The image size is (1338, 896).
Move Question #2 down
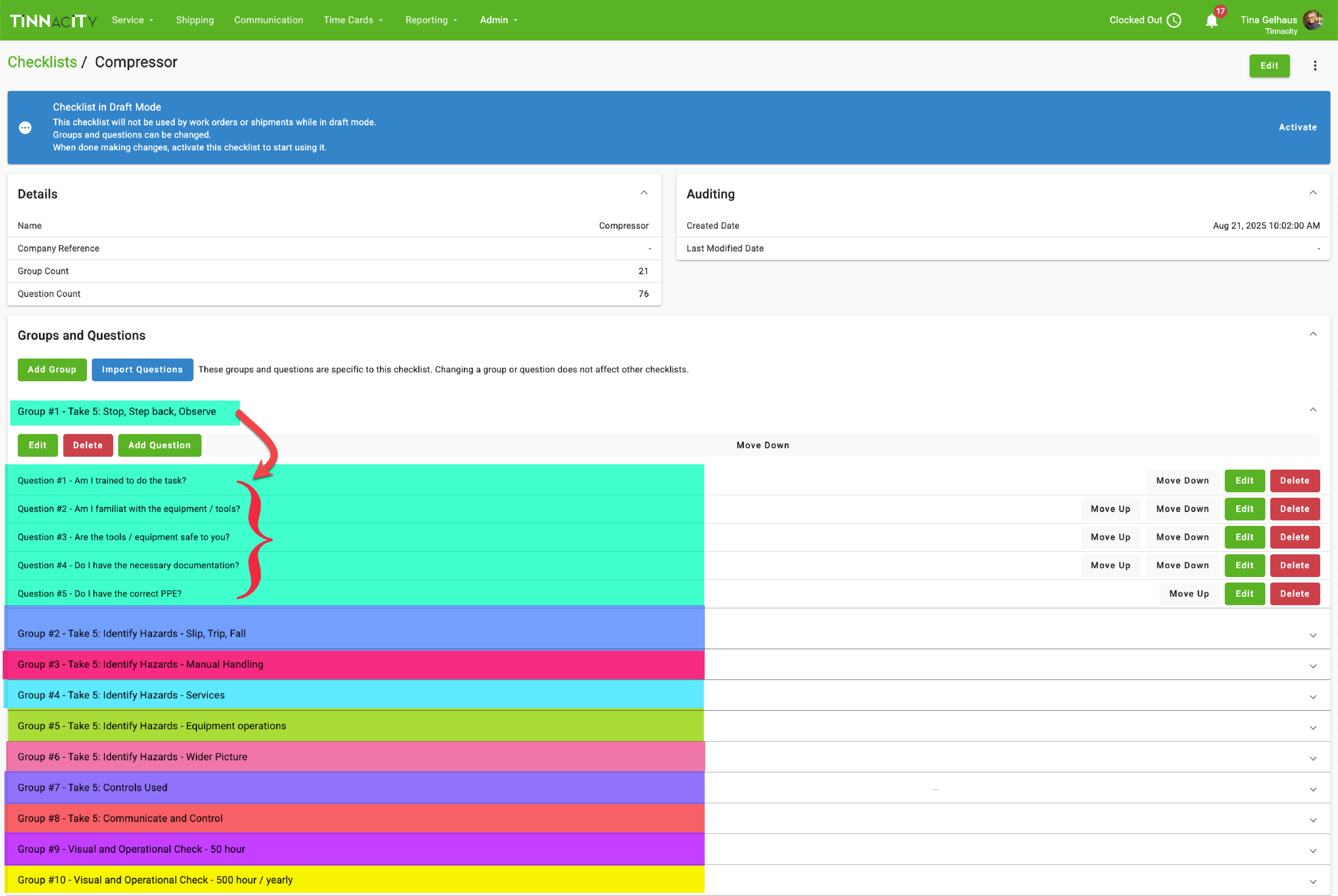1182,508
